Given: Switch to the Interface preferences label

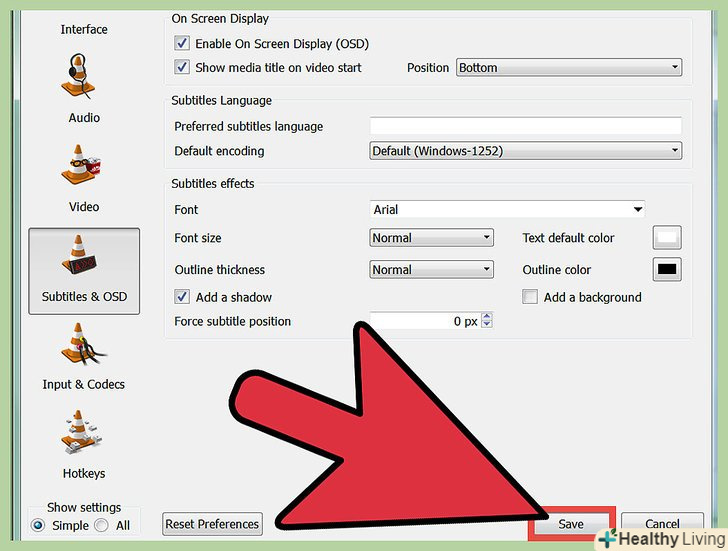Looking at the screenshot, I should coord(84,29).
